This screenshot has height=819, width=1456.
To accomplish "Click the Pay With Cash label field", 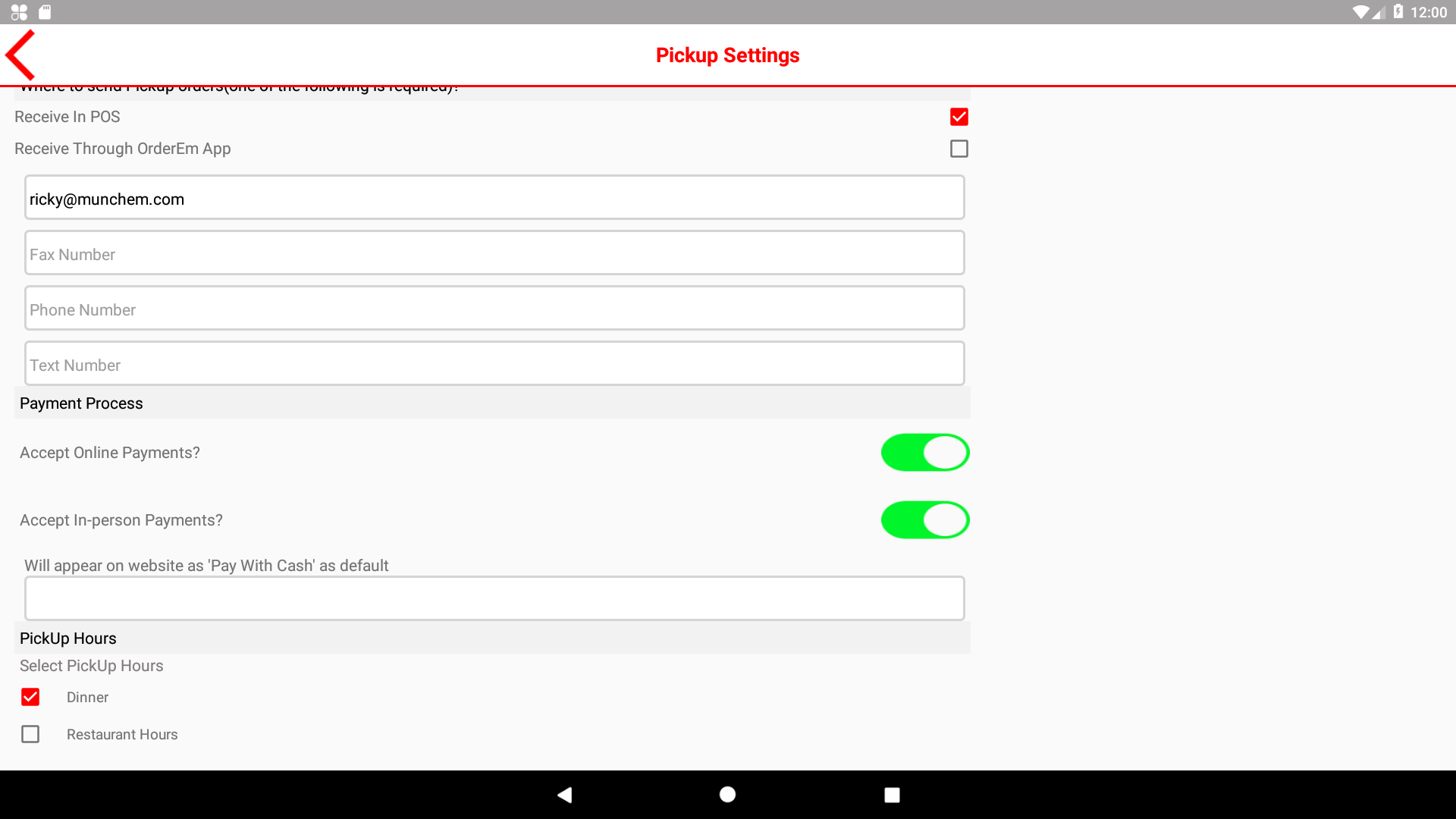I will click(494, 598).
